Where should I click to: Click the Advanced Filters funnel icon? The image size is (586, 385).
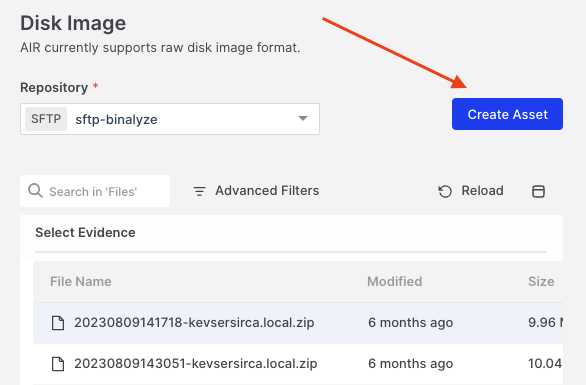click(199, 191)
